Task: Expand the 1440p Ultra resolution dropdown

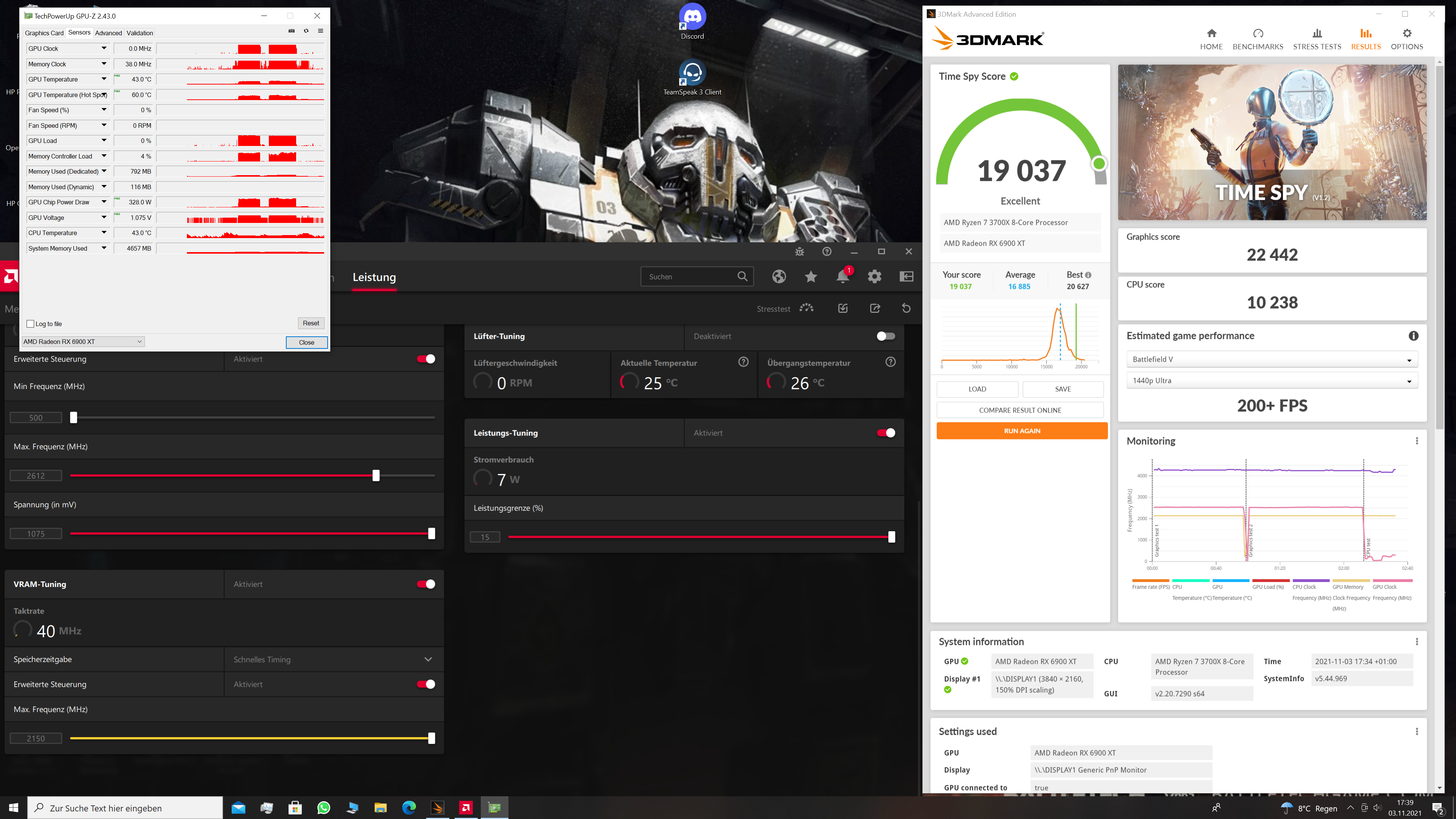Action: point(1271,381)
